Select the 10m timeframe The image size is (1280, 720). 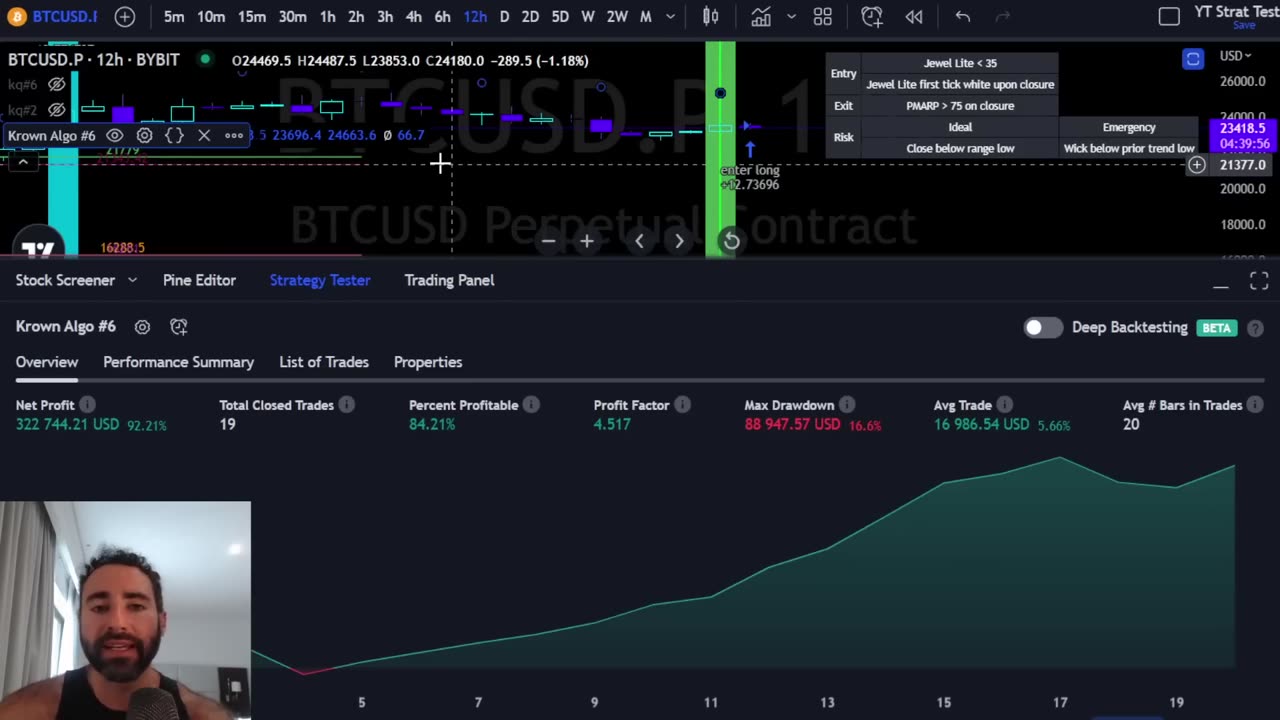[211, 17]
